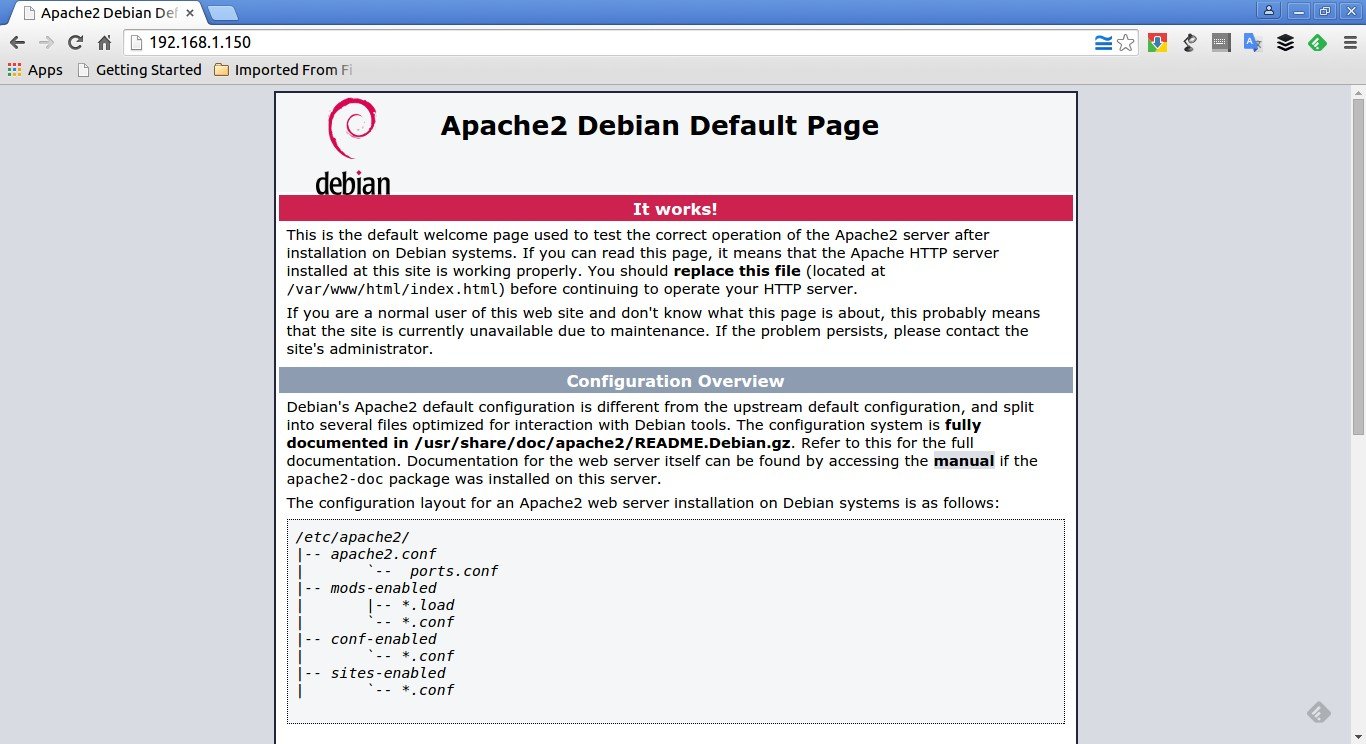This screenshot has height=744, width=1366.
Task: Reload the current page
Action: click(x=75, y=43)
